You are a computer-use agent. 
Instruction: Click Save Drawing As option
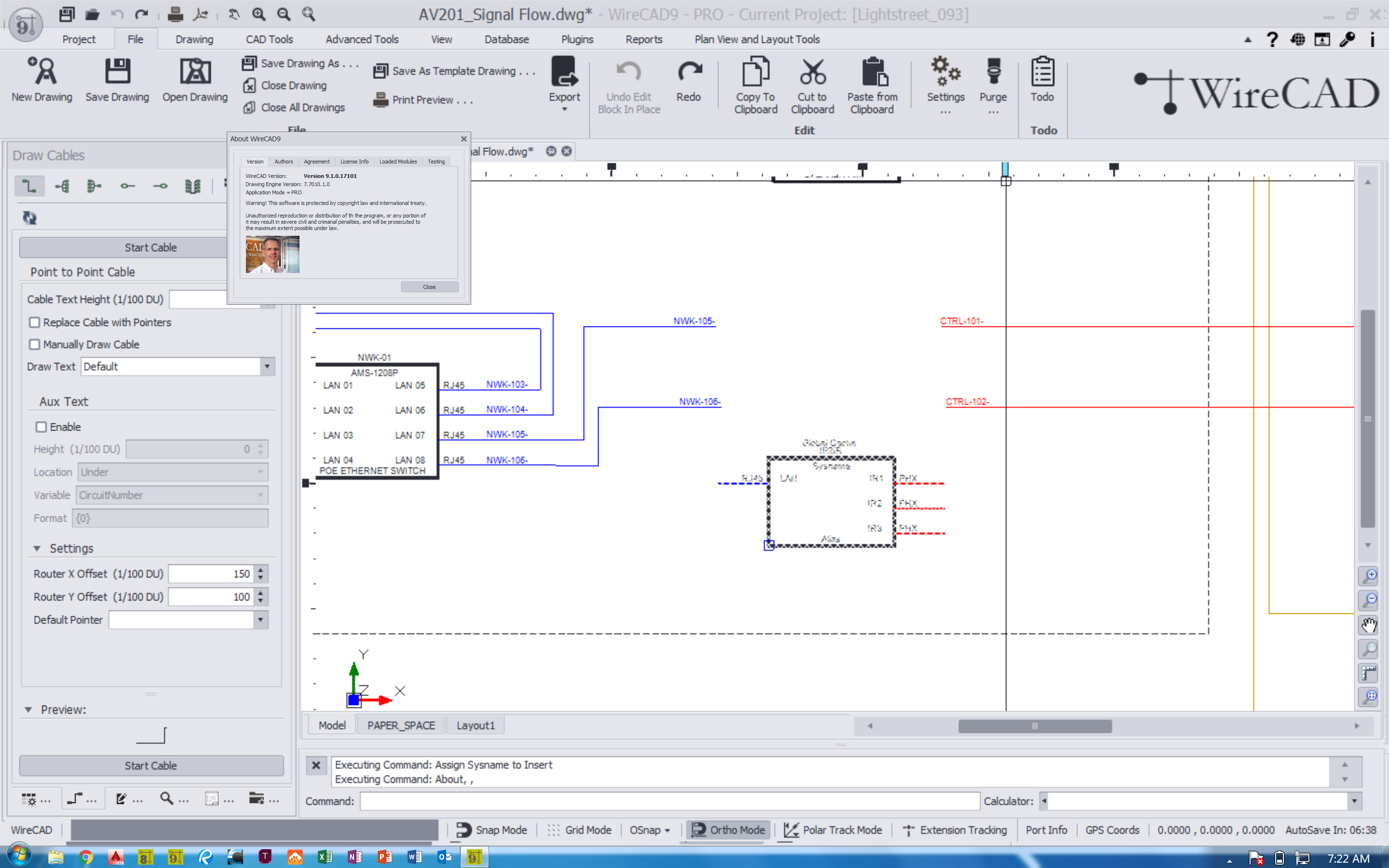click(x=301, y=63)
